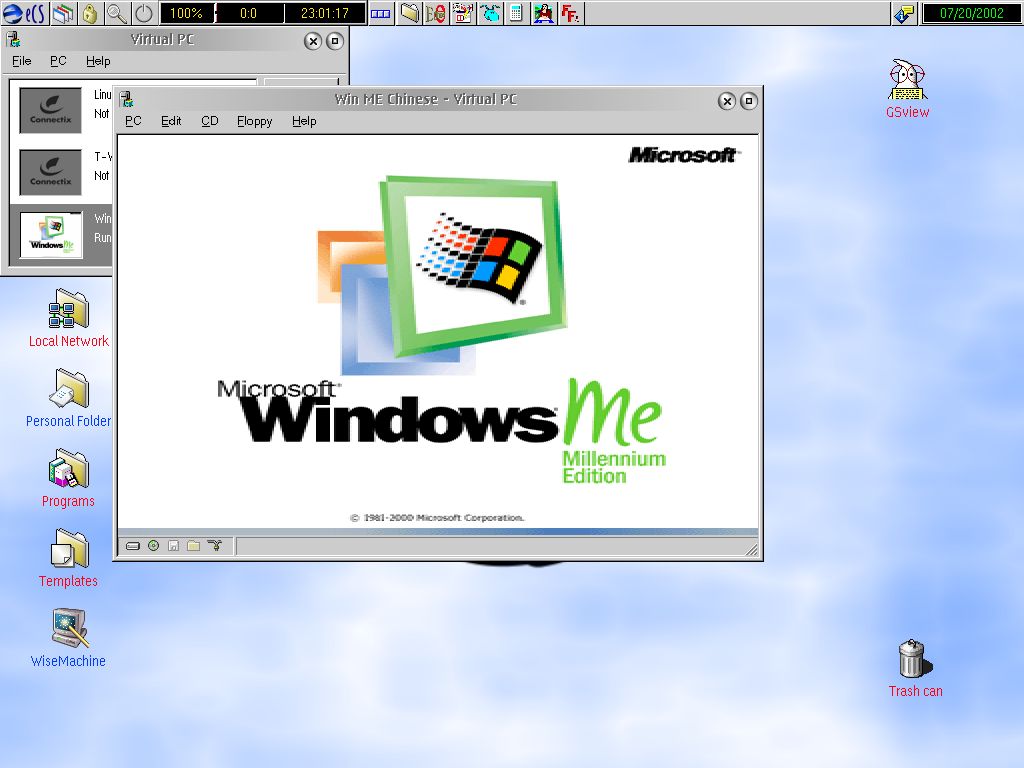Open the calculator icon in top bar

pos(516,13)
